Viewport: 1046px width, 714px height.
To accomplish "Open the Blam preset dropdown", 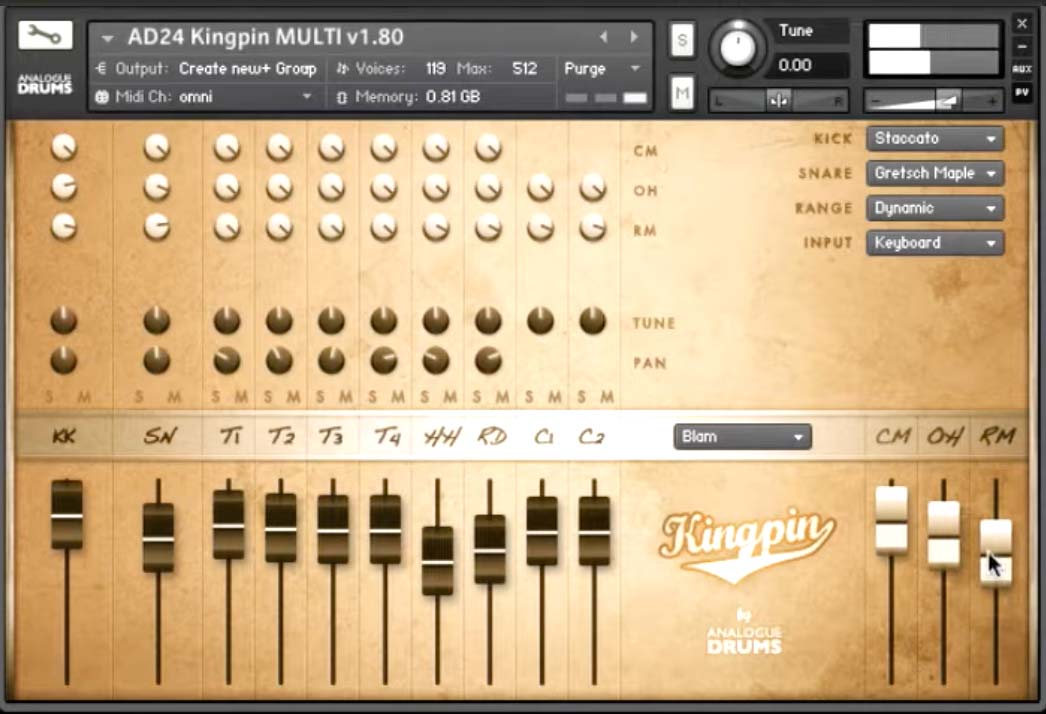I will pyautogui.click(x=742, y=436).
